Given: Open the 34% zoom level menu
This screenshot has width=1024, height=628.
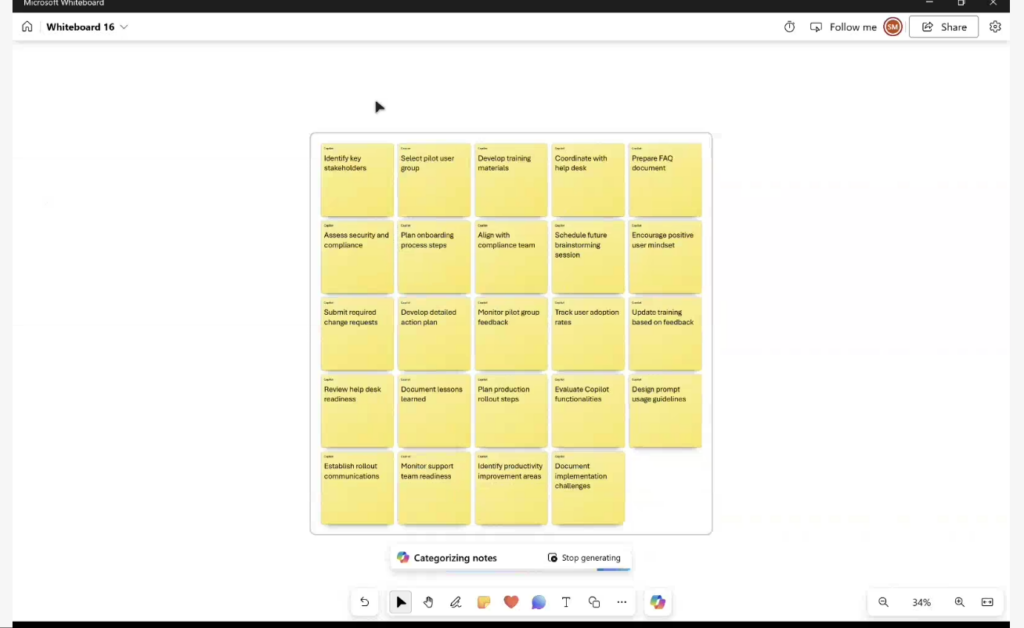Looking at the screenshot, I should click(x=921, y=602).
